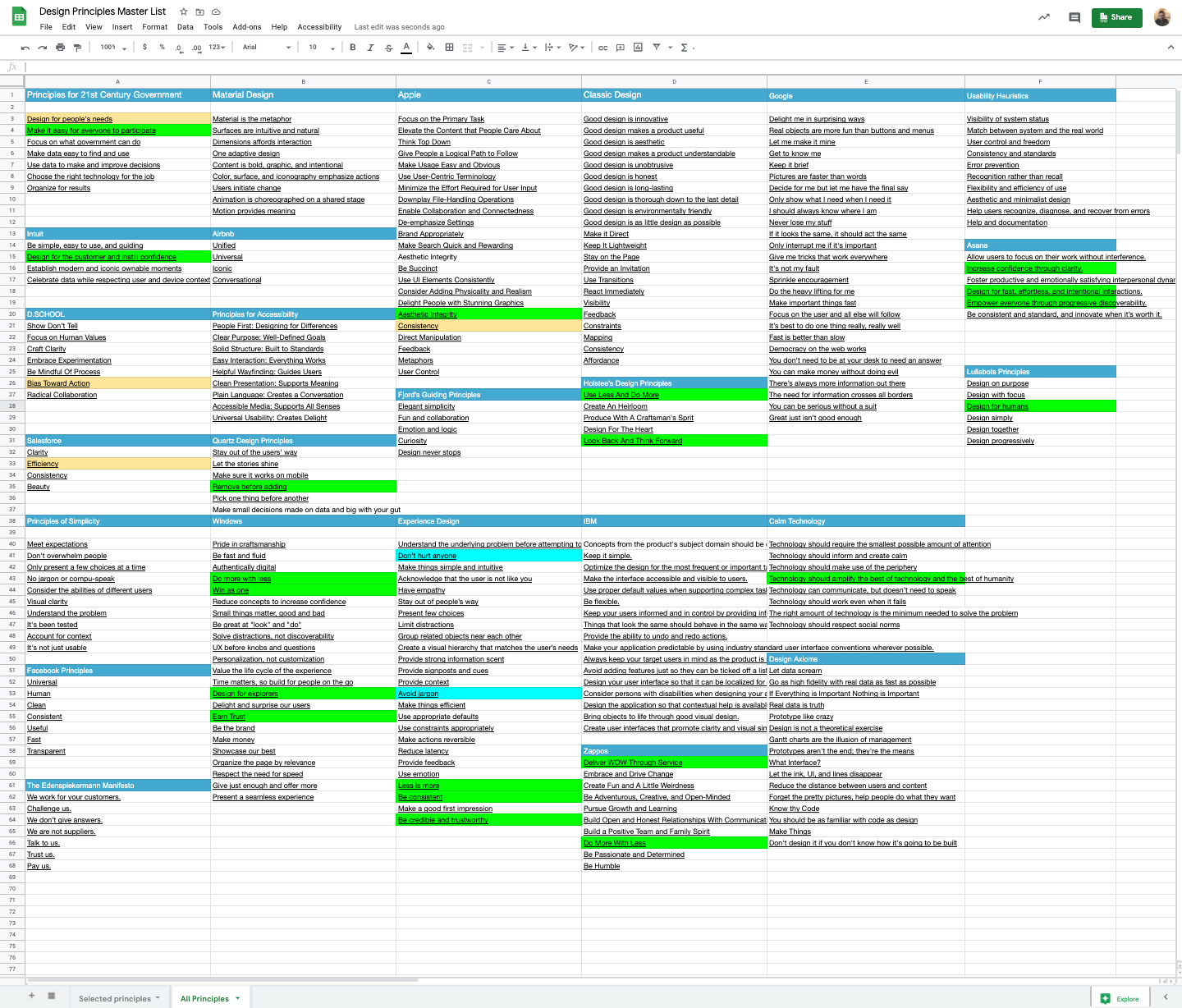Open activity dashboard trend icon
1182x1008 pixels.
pyautogui.click(x=1044, y=17)
